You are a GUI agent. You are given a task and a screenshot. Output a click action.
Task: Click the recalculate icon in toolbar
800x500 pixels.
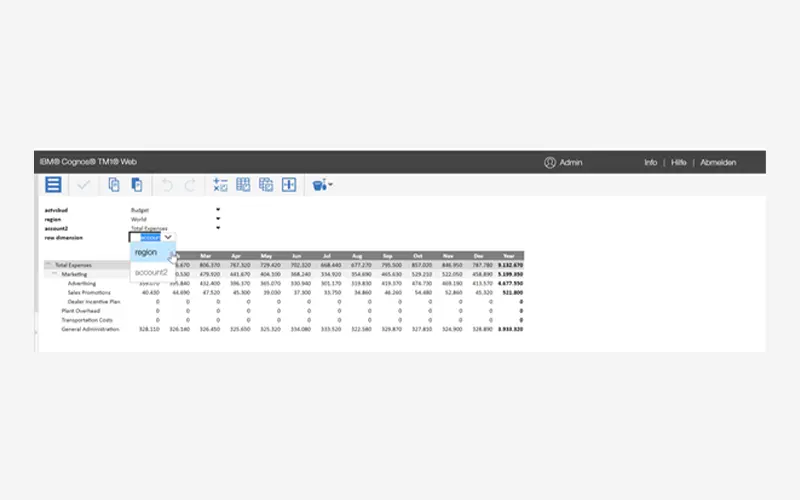pyautogui.click(x=220, y=185)
